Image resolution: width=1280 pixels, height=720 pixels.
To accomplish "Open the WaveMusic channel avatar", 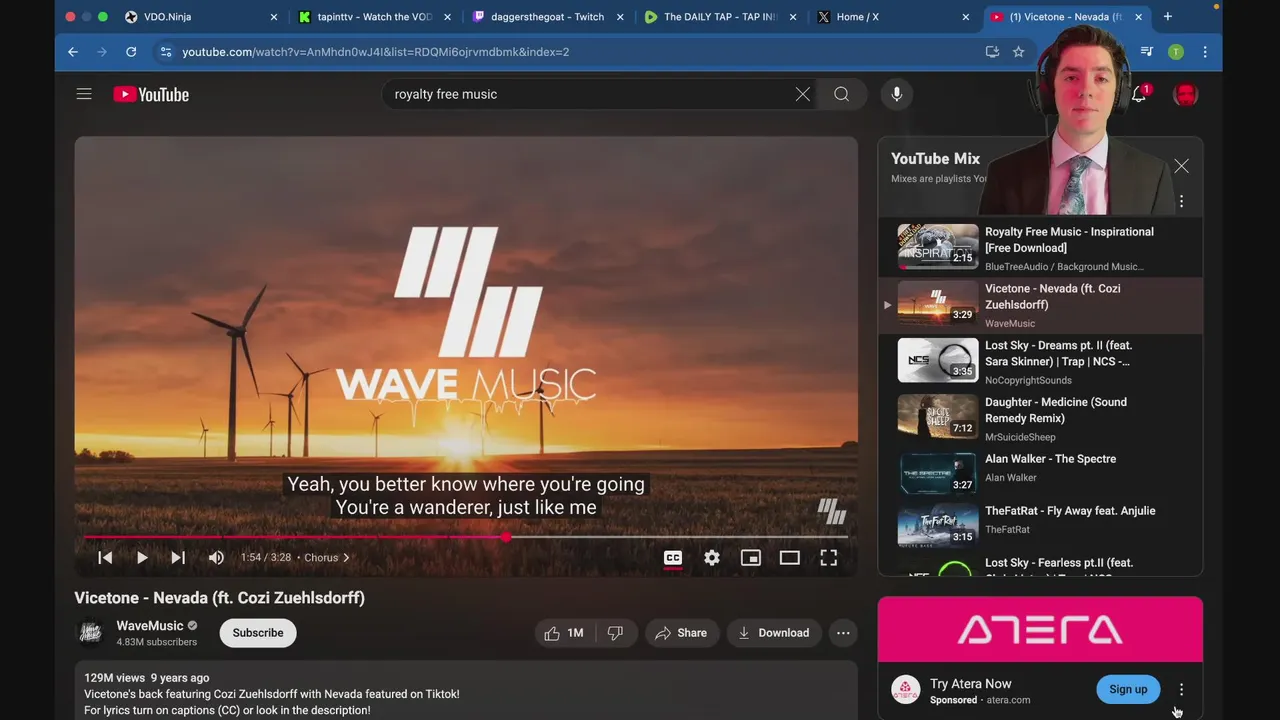I will (x=91, y=633).
